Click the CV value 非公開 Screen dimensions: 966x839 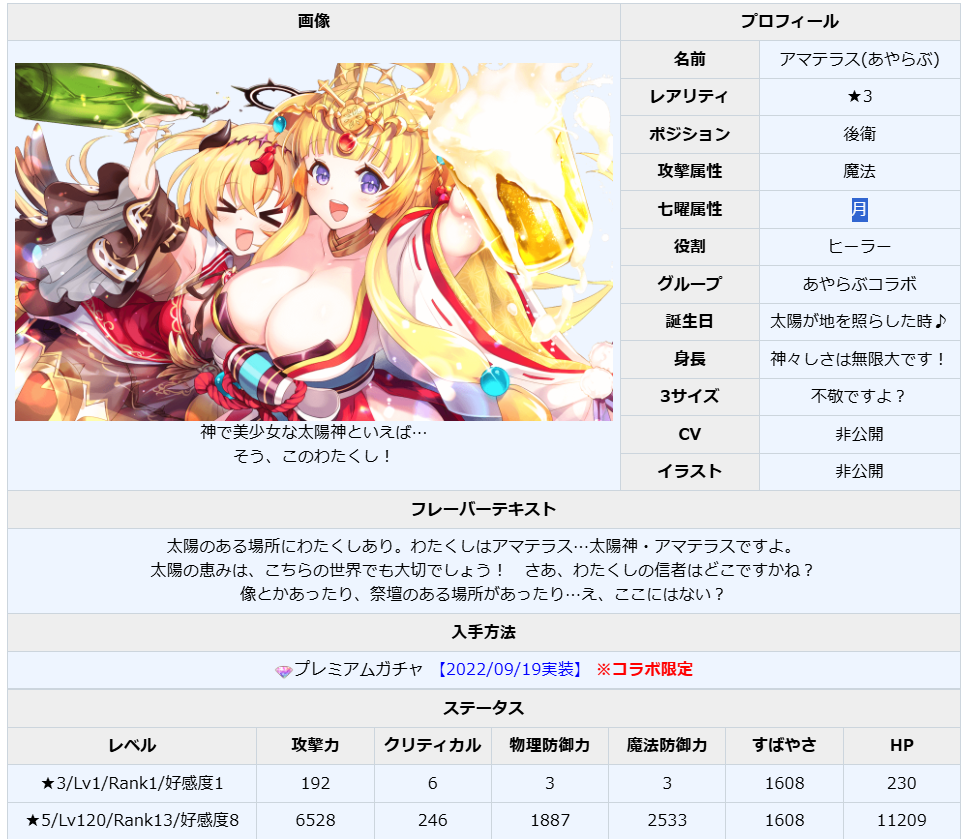pos(859,434)
